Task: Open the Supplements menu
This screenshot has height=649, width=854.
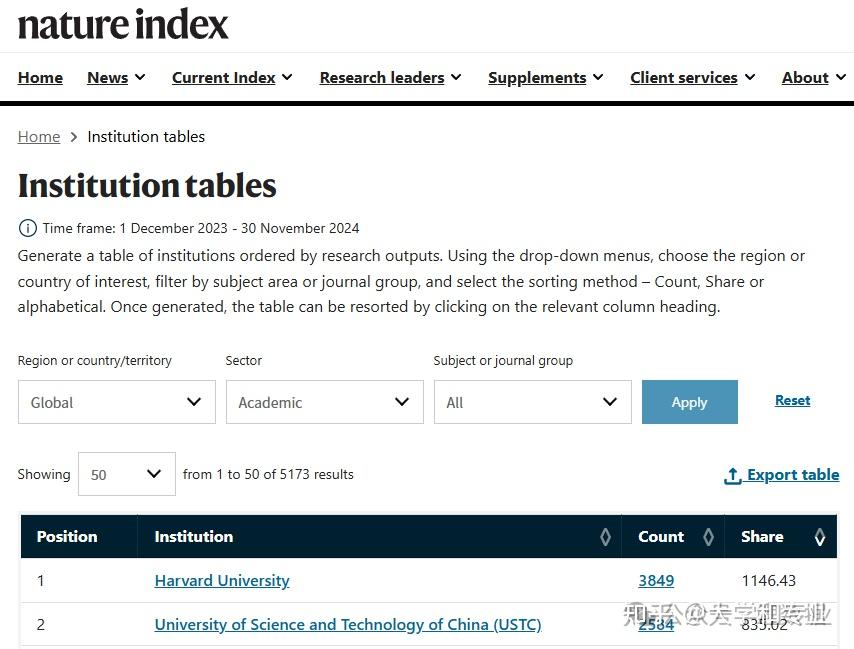Action: [538, 77]
